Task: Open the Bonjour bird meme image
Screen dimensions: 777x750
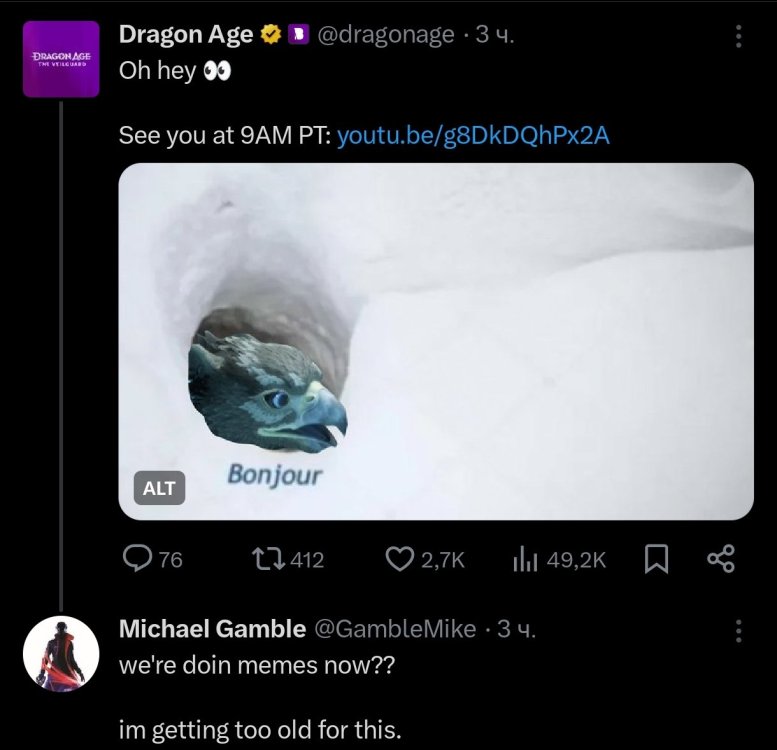Action: pyautogui.click(x=436, y=341)
